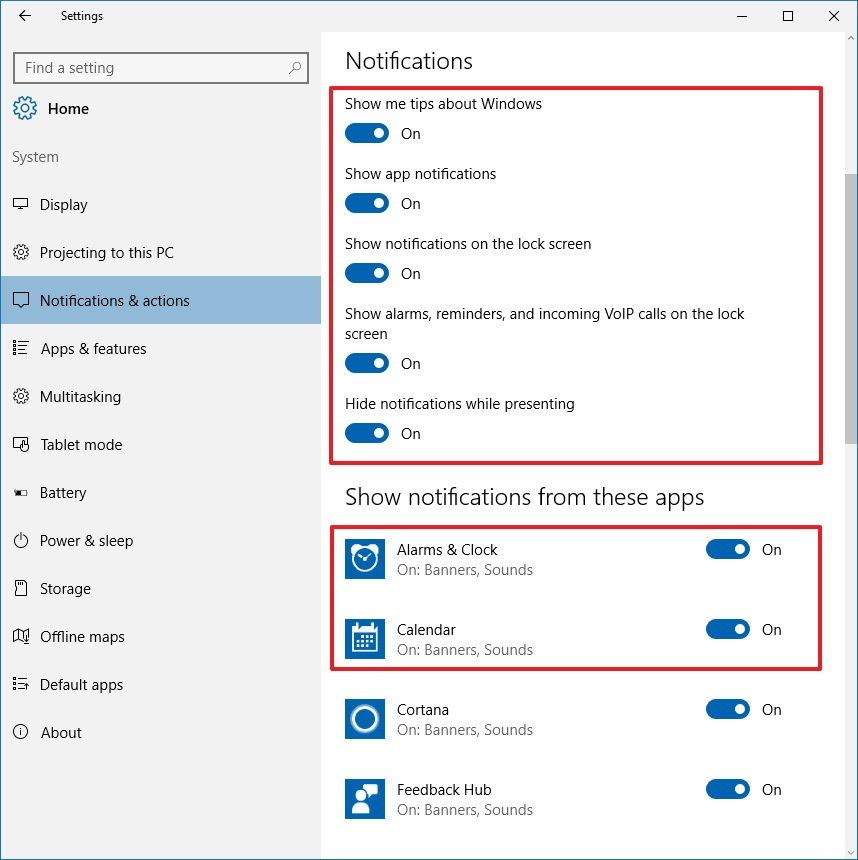The image size is (858, 860).
Task: Open Projecting to this PC settings
Action: click(106, 252)
